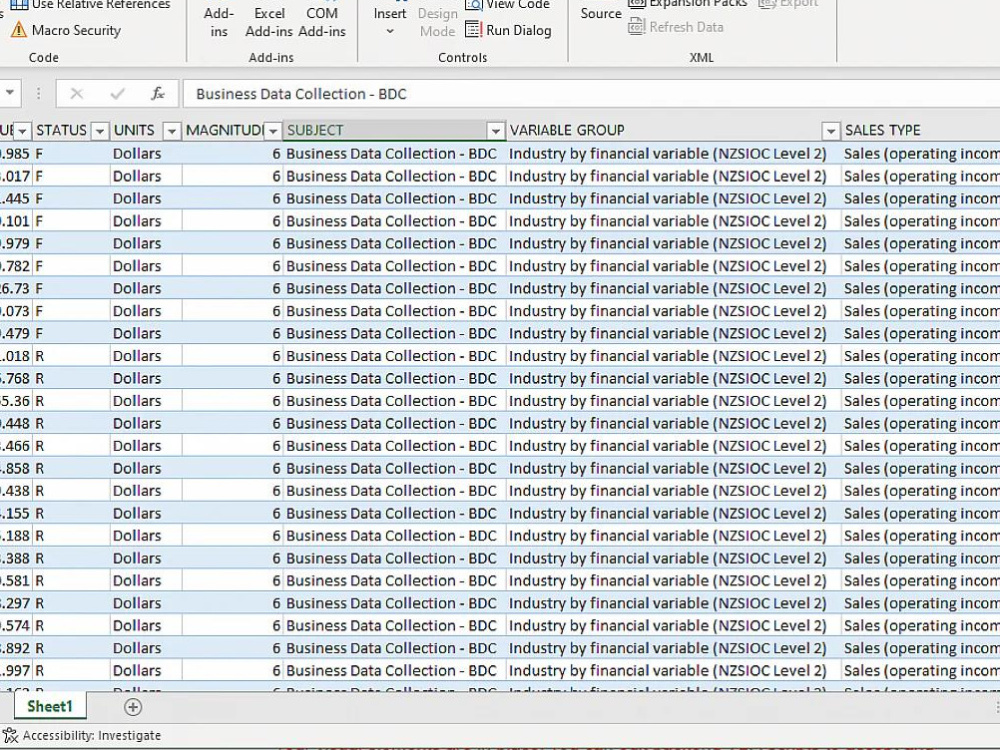The width and height of the screenshot is (1000, 750).
Task: Click Refresh Data in XML group
Action: point(676,27)
